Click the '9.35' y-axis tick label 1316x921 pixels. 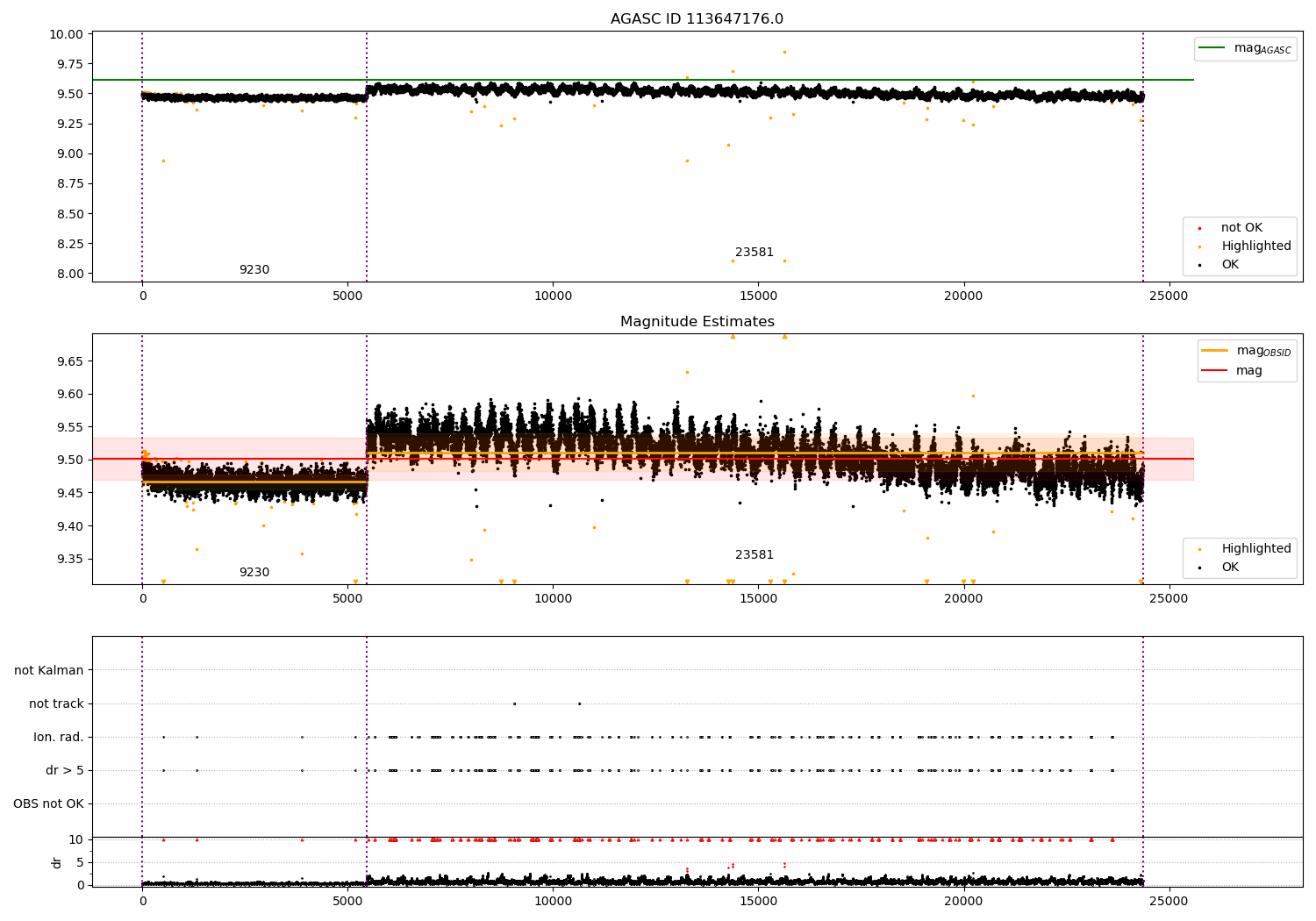71,559
